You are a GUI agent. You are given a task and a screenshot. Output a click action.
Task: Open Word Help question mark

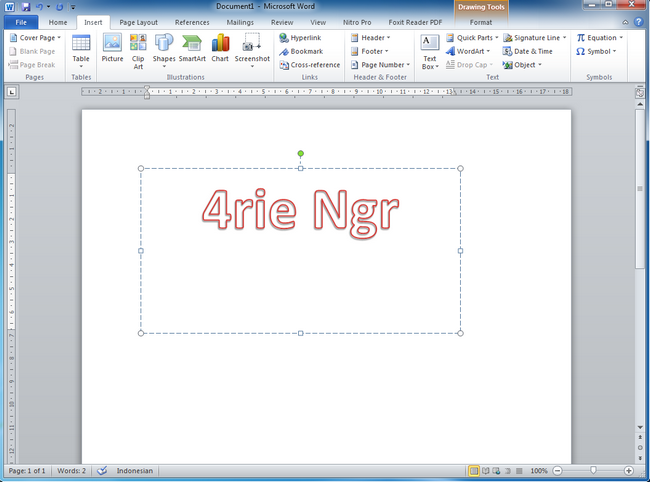639,22
